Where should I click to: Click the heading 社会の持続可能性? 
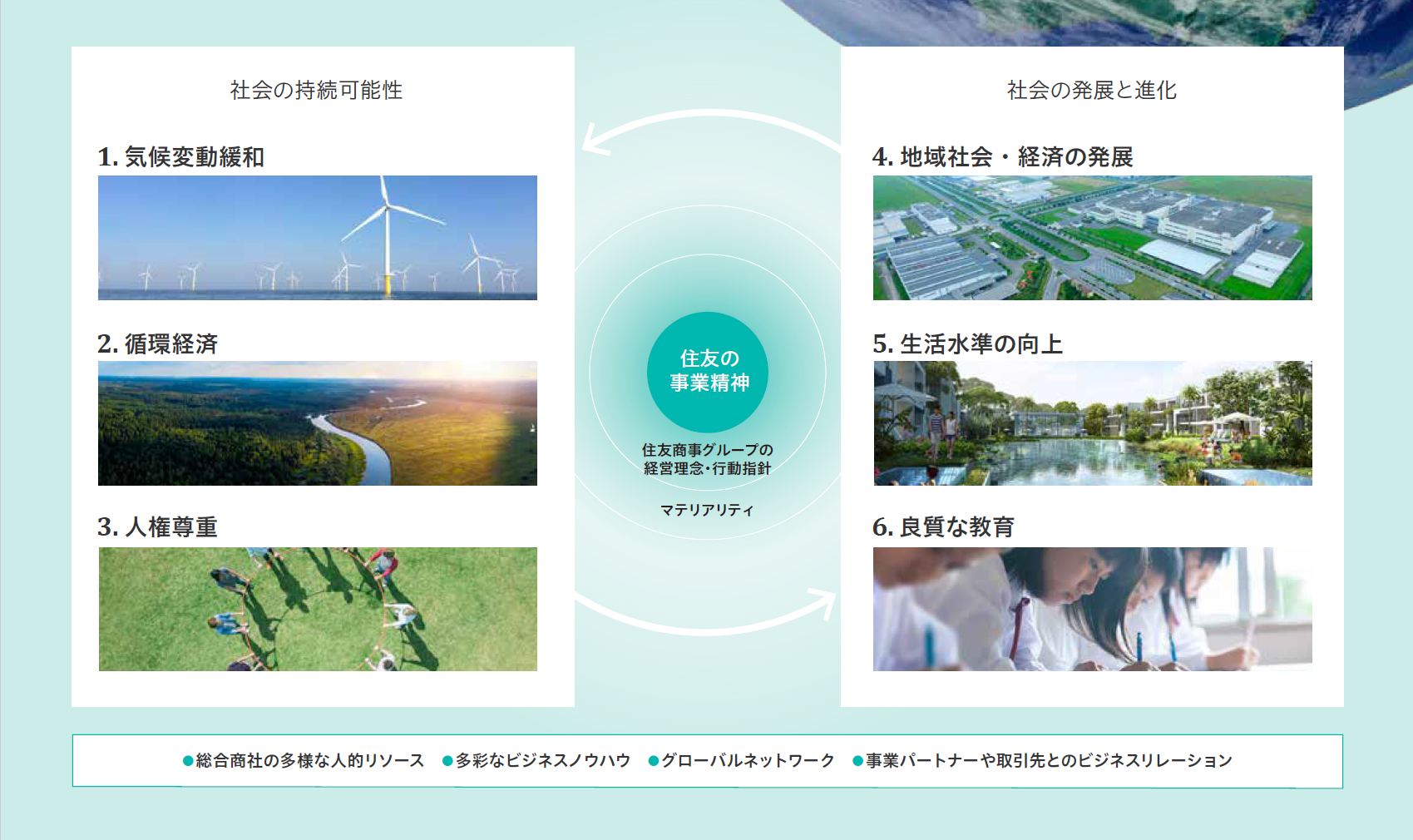click(x=316, y=90)
